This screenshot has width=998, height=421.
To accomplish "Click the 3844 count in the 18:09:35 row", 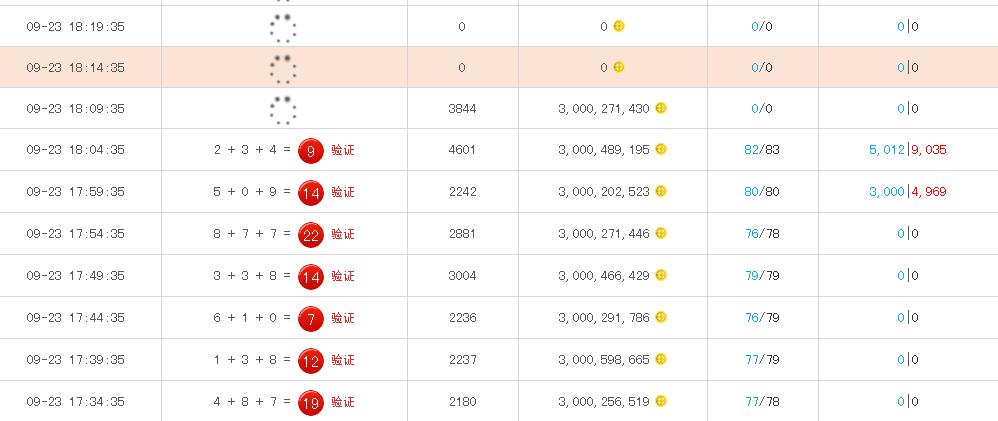I will tap(462, 108).
